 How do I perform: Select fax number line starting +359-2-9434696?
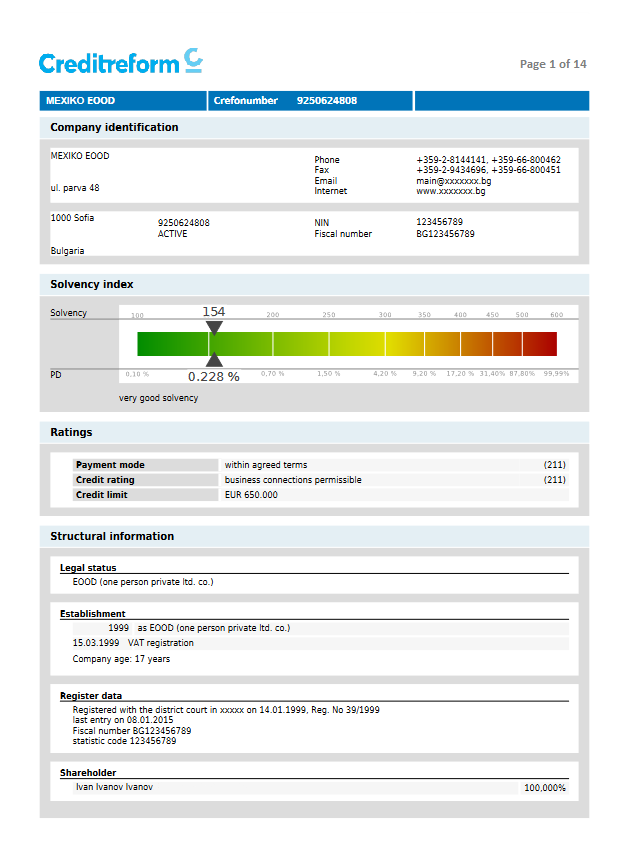pos(488,170)
